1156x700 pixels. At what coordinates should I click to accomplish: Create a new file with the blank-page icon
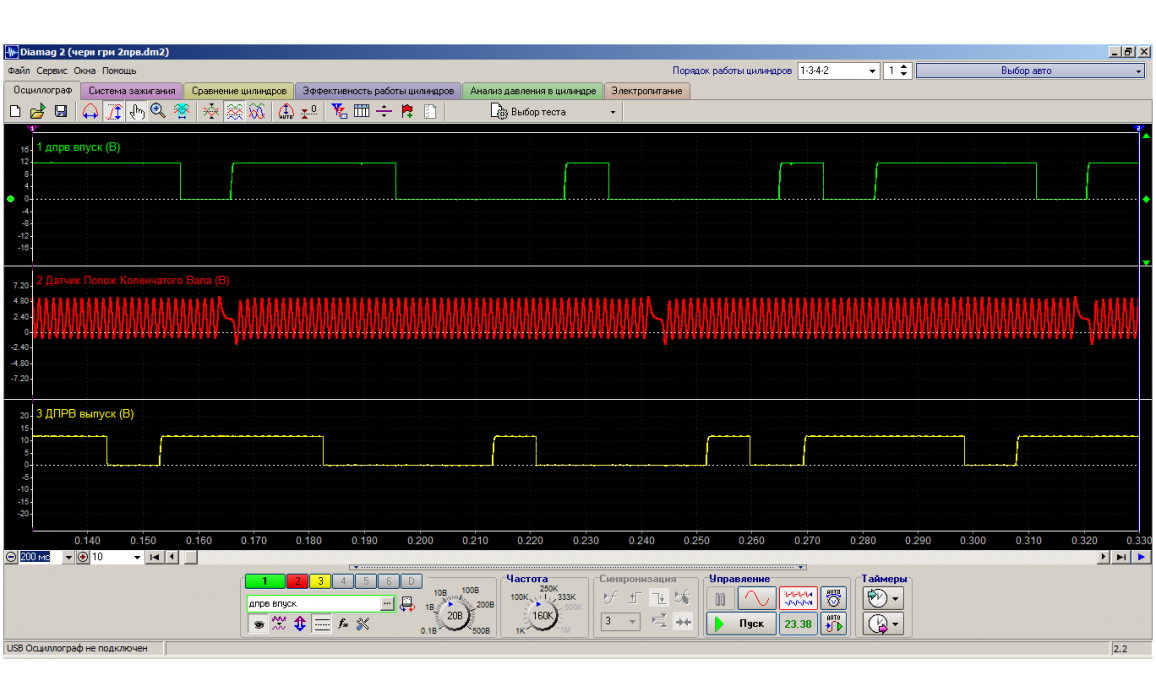coord(15,111)
